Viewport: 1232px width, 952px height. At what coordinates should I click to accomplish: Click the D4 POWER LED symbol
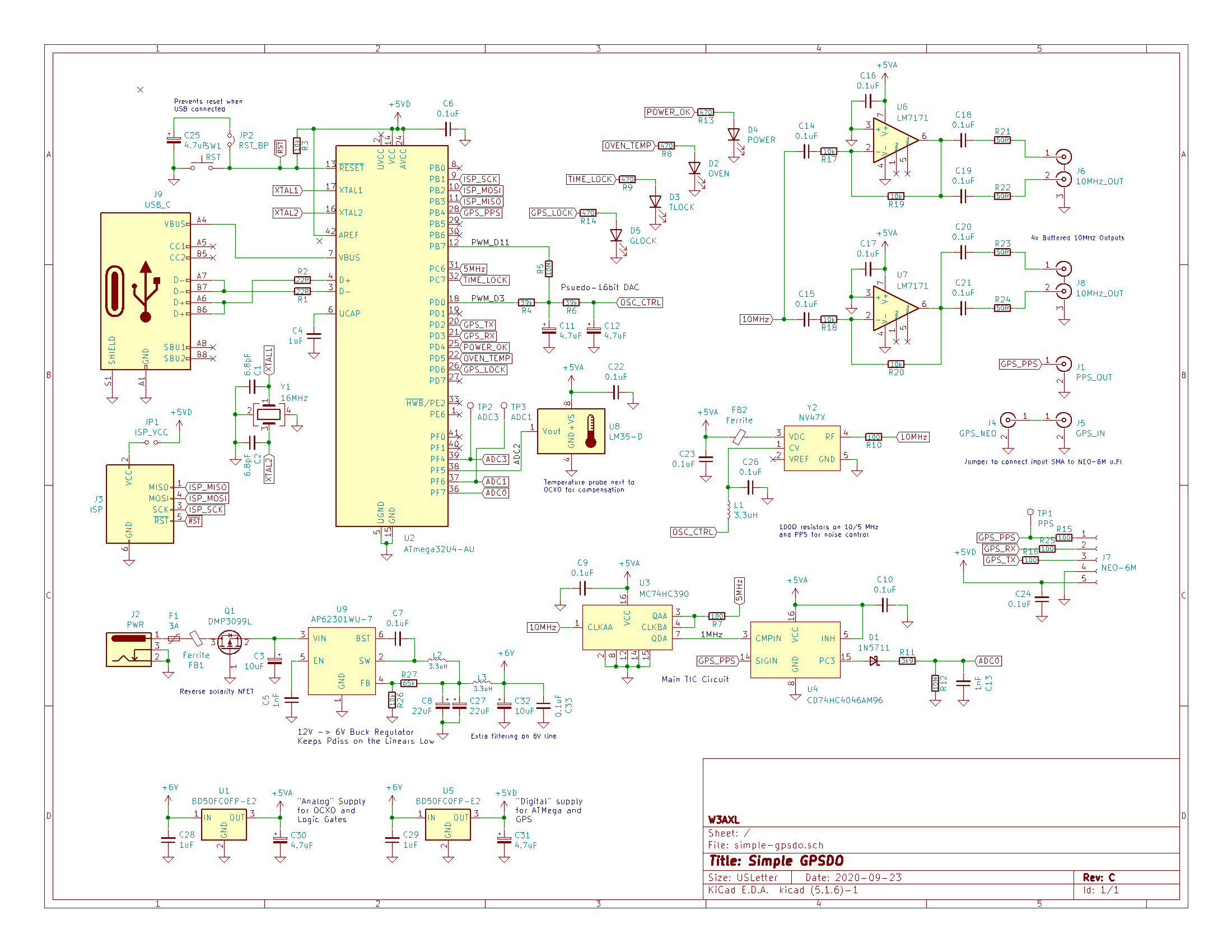click(x=734, y=136)
